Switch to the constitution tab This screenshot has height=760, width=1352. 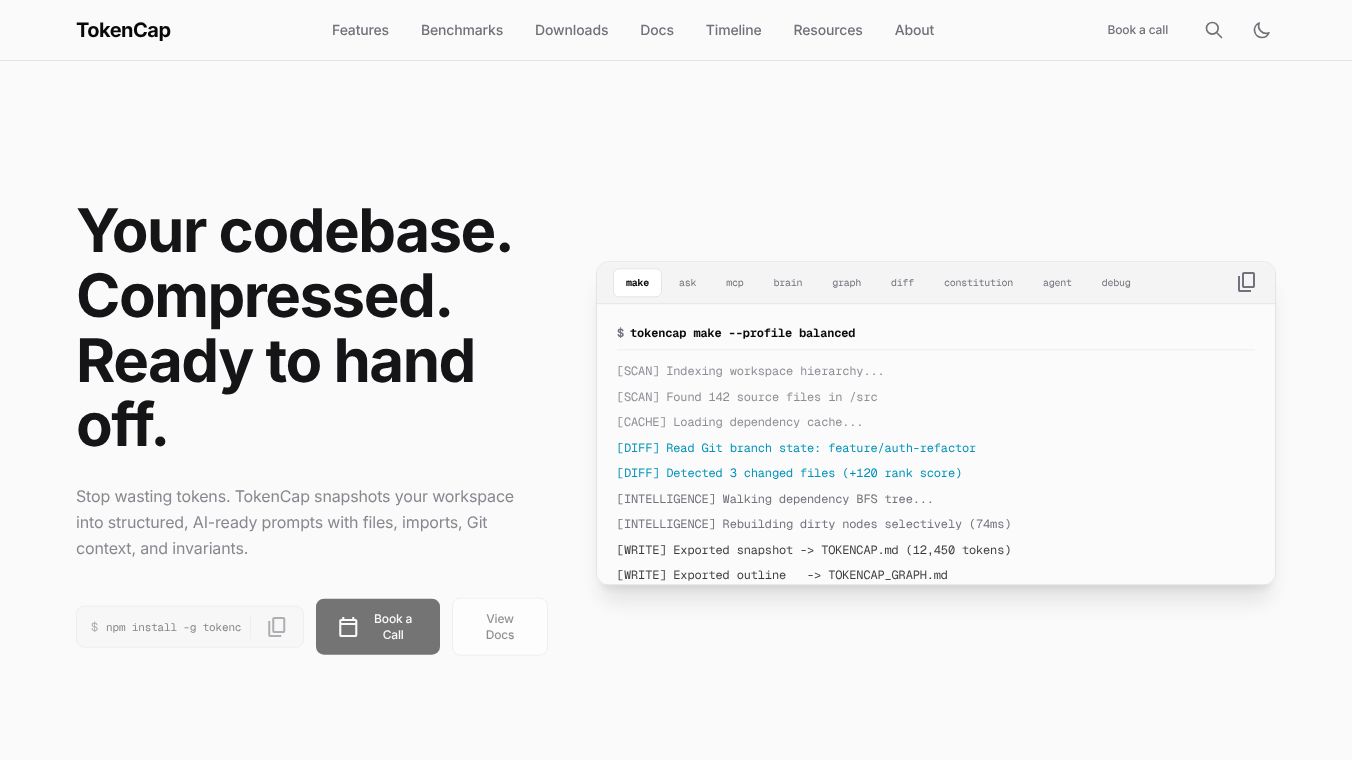click(978, 283)
